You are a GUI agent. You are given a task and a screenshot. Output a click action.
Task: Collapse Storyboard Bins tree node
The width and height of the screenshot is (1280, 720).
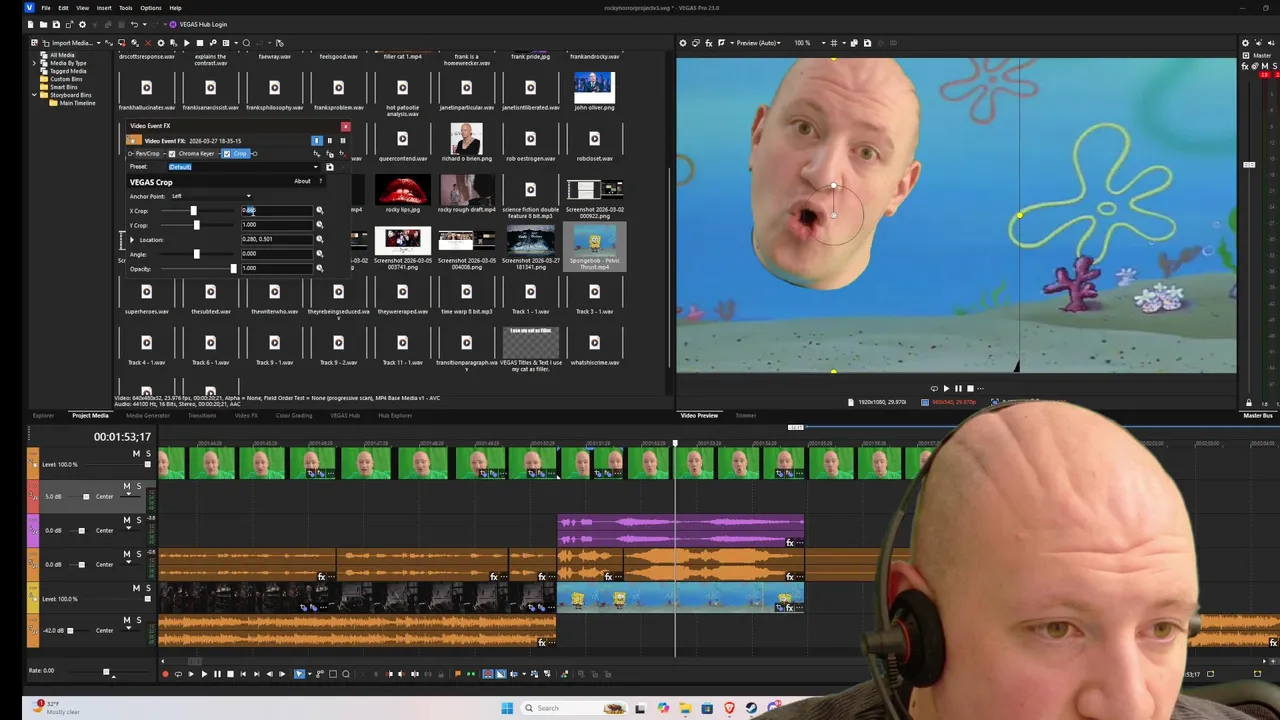[34, 95]
